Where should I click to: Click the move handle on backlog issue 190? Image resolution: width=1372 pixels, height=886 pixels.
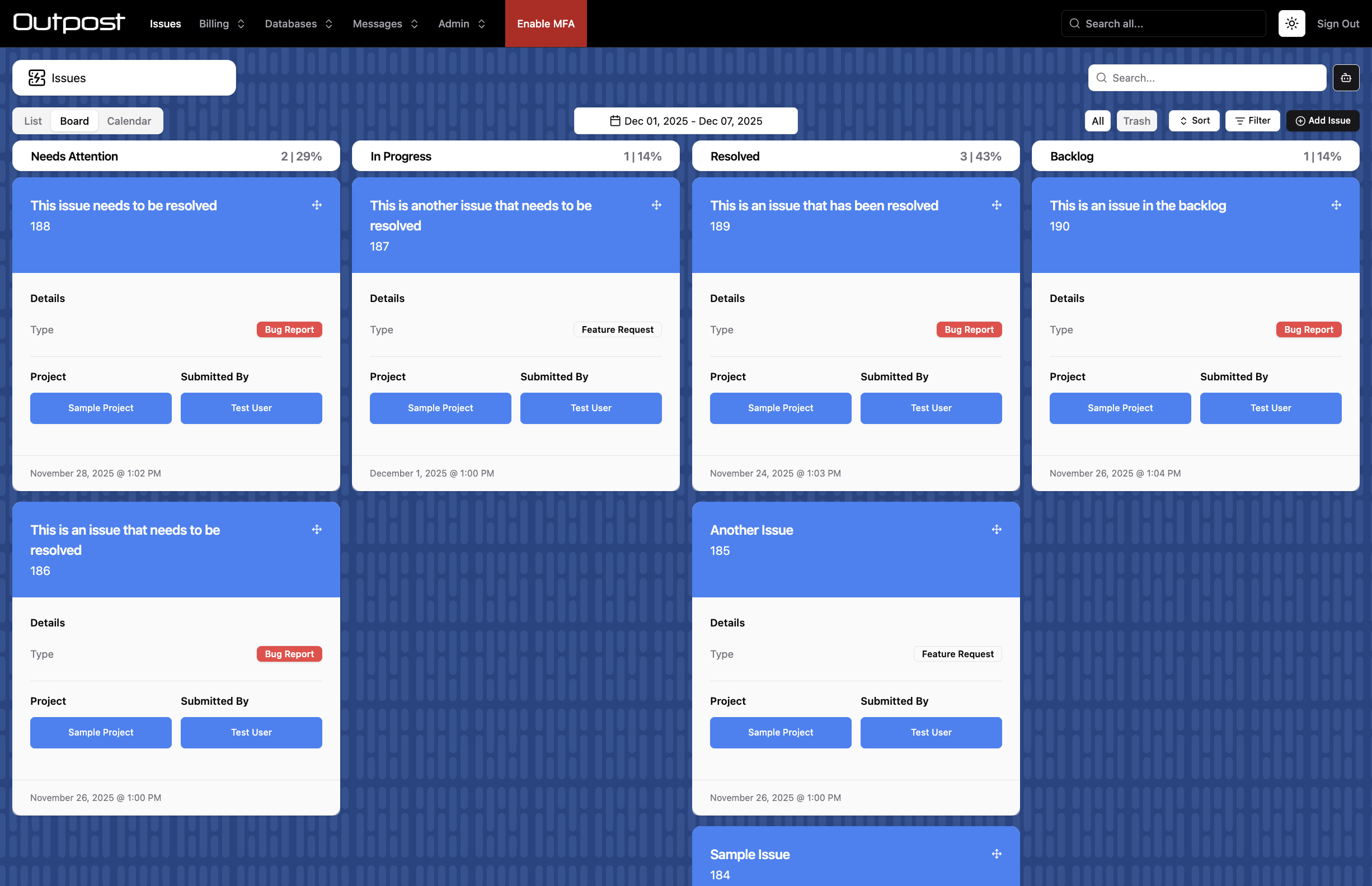click(1336, 205)
